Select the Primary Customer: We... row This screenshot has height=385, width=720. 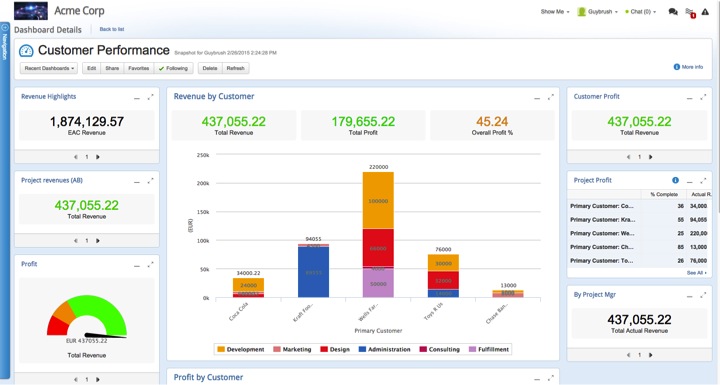coord(640,233)
